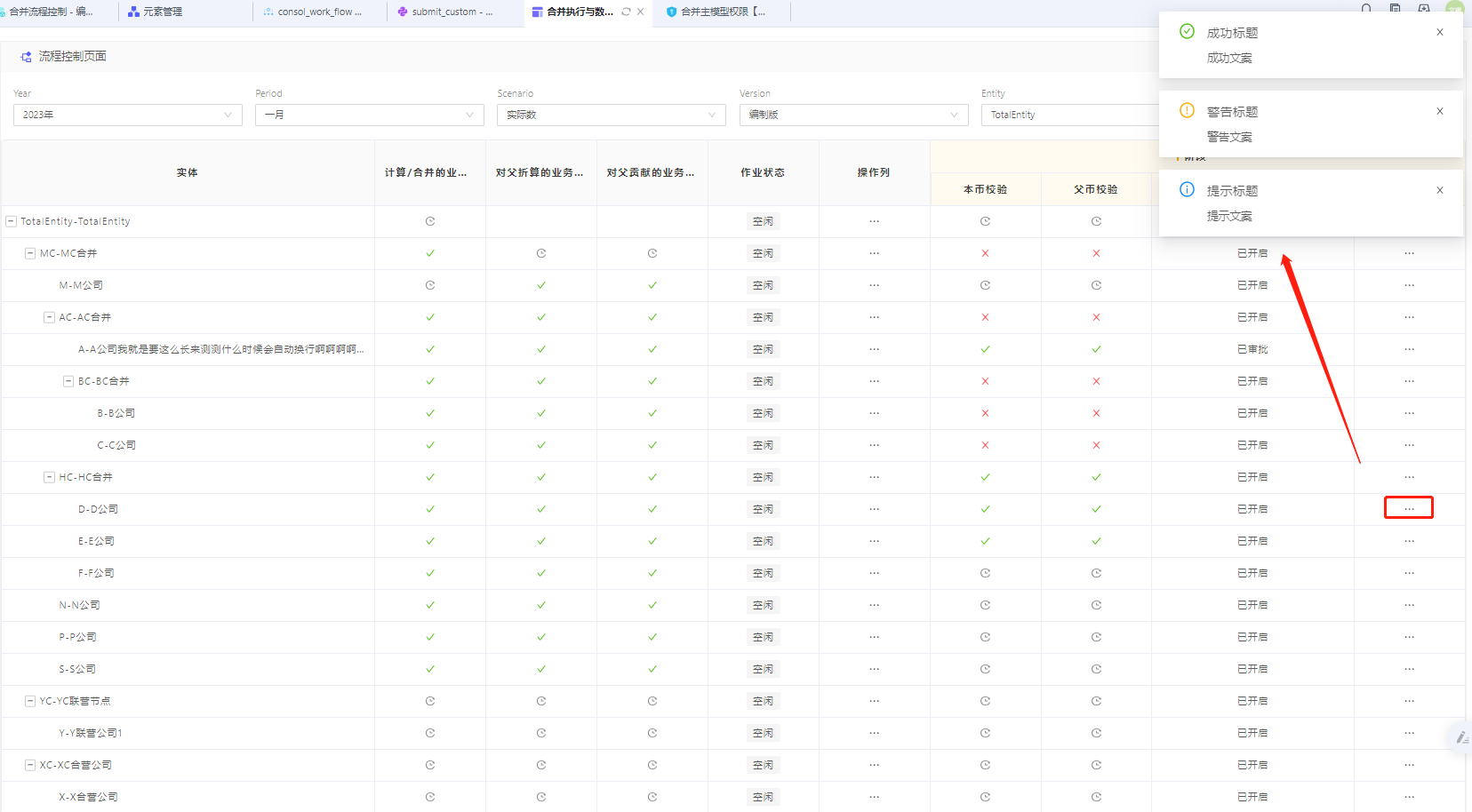1472x812 pixels.
Task: Close the 合并执行与数 tab
Action: 640,12
